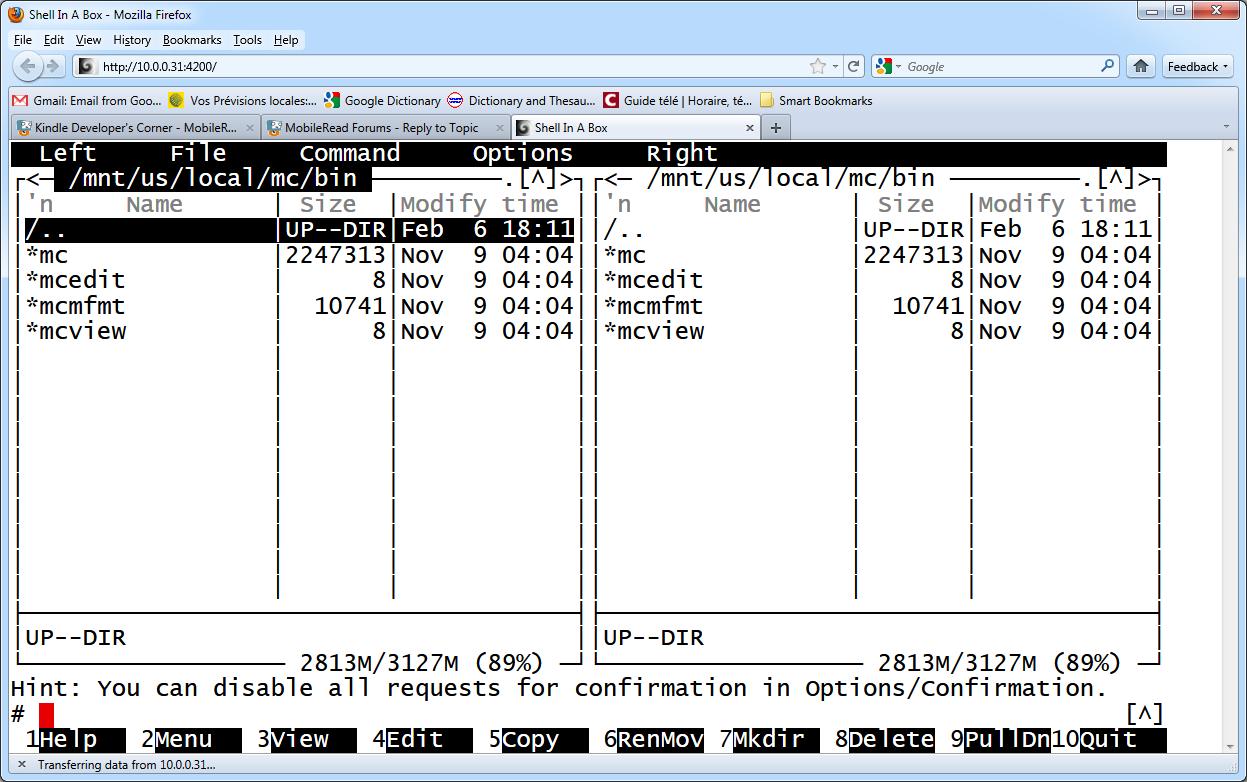This screenshot has width=1247, height=782.
Task: Click the 9 PullDn function key button
Action: (1000, 740)
